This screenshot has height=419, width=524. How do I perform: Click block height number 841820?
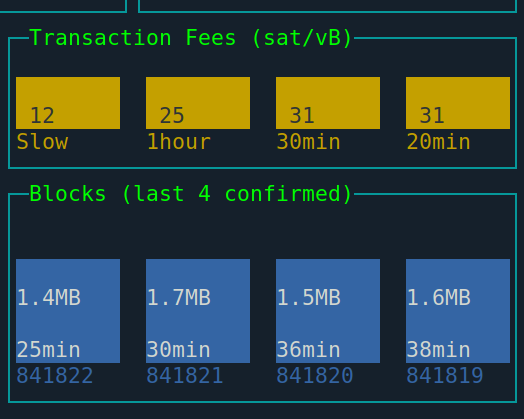pyautogui.click(x=315, y=375)
